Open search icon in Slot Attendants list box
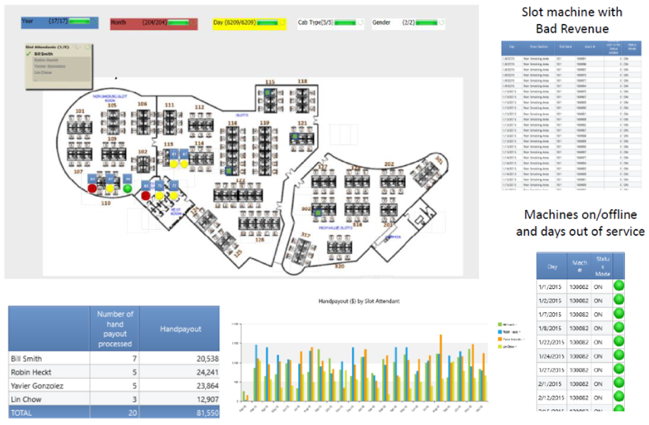649x425 pixels. point(77,47)
